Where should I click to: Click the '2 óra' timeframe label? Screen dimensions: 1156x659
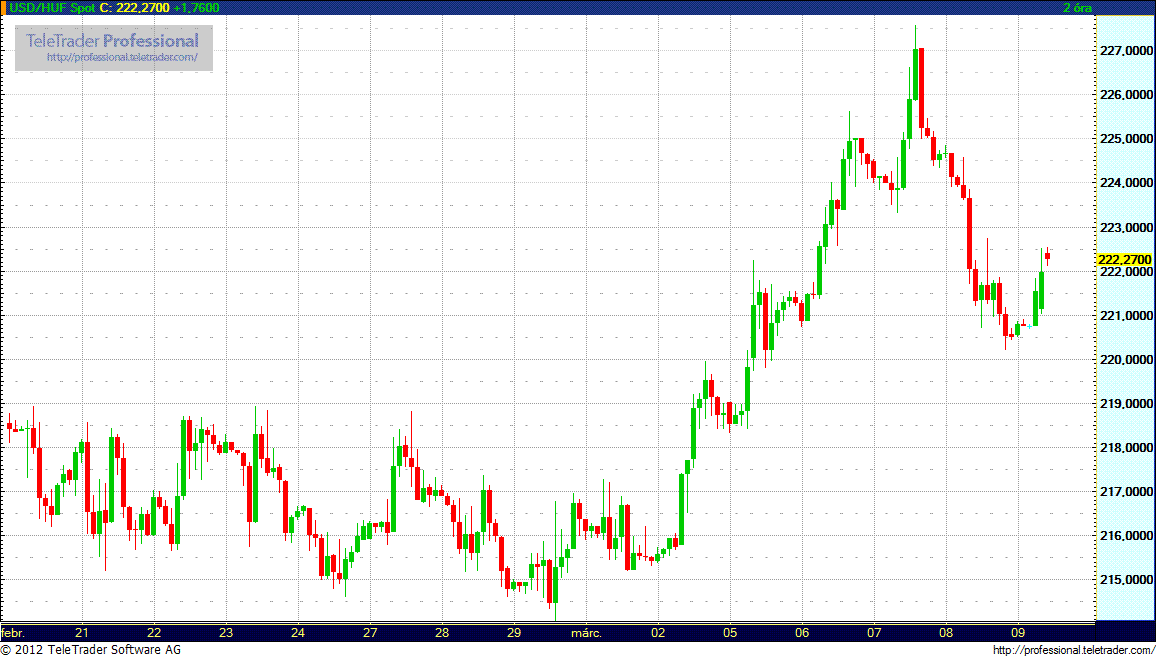click(1076, 8)
